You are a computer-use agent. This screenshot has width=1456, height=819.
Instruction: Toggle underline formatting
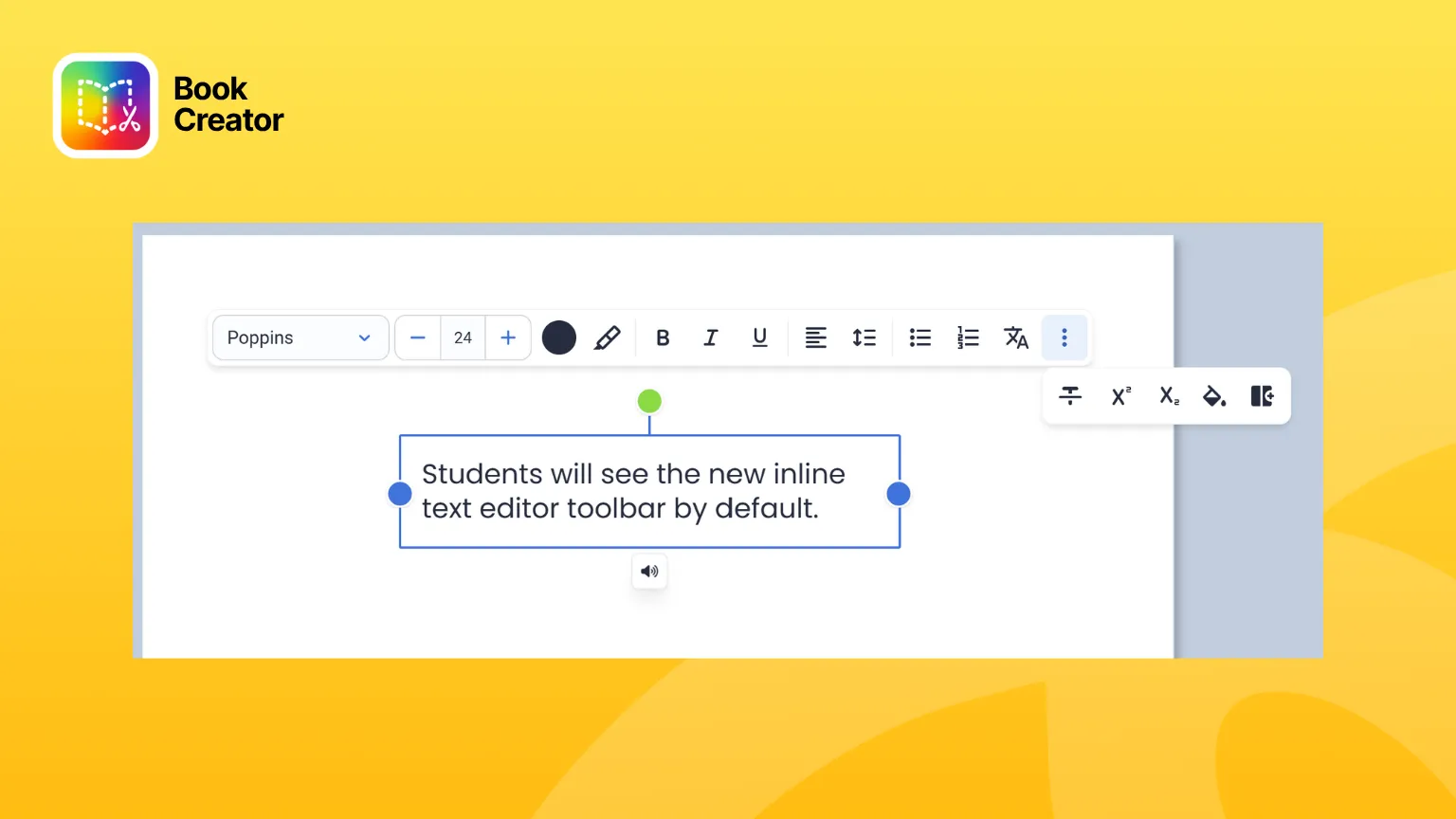[759, 337]
